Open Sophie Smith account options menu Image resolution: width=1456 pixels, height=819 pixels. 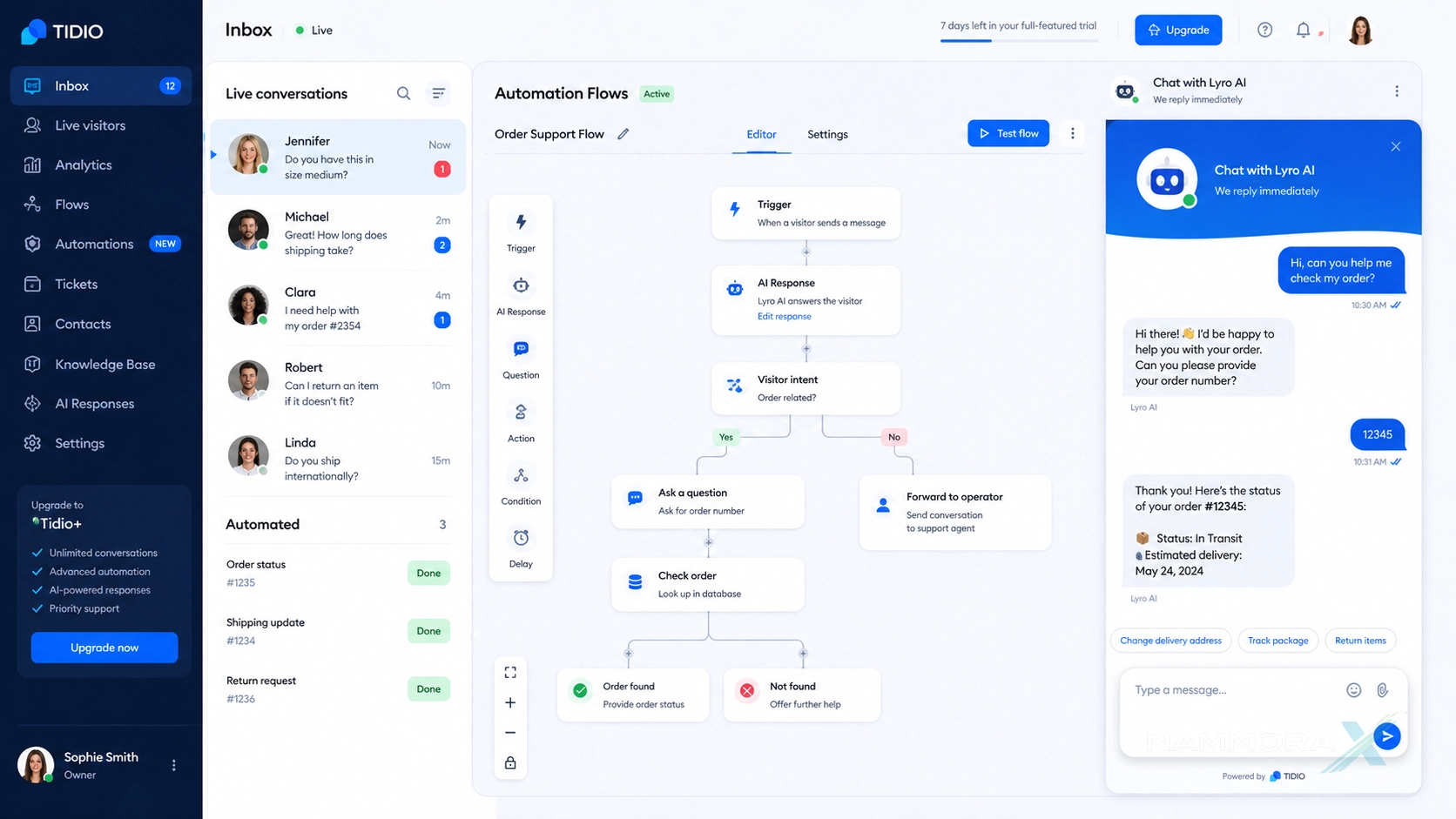coord(174,765)
